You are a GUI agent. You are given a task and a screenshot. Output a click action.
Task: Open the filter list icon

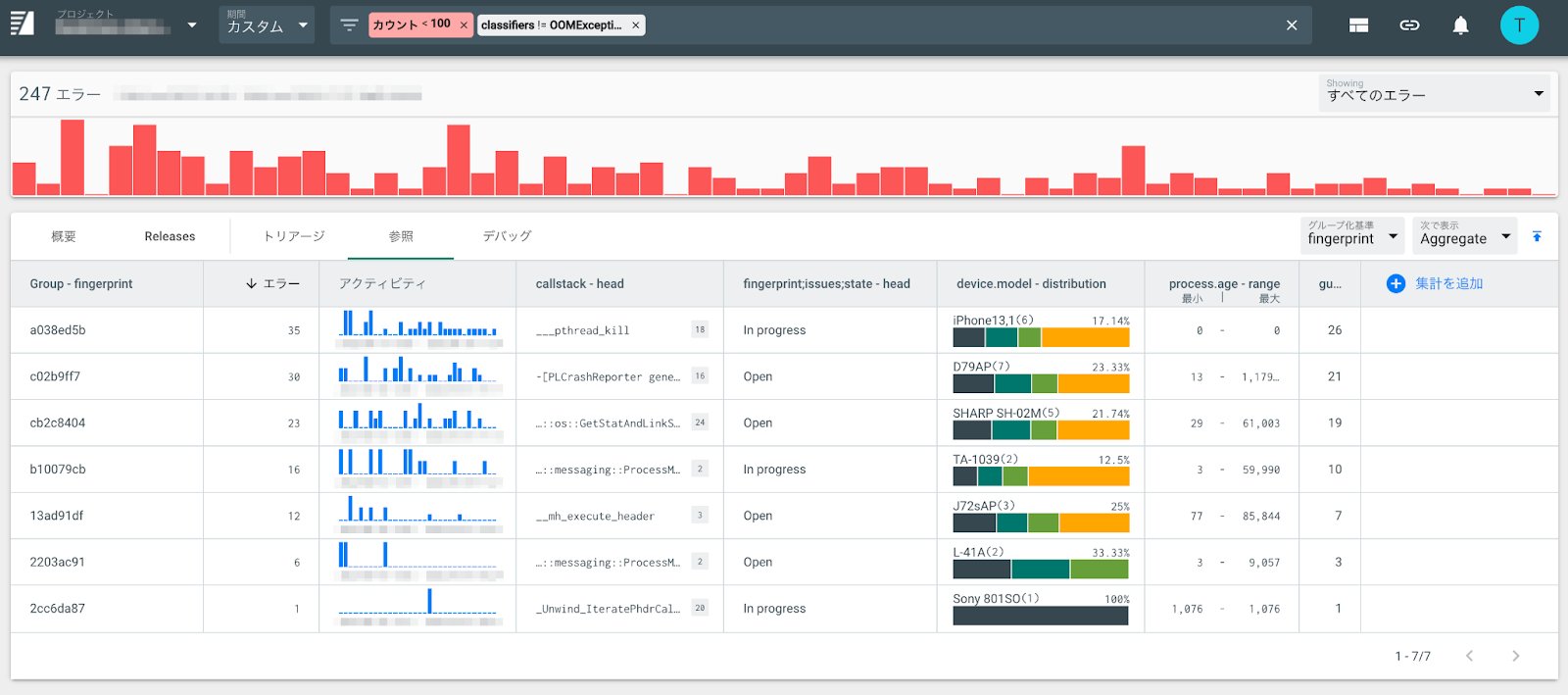[349, 25]
